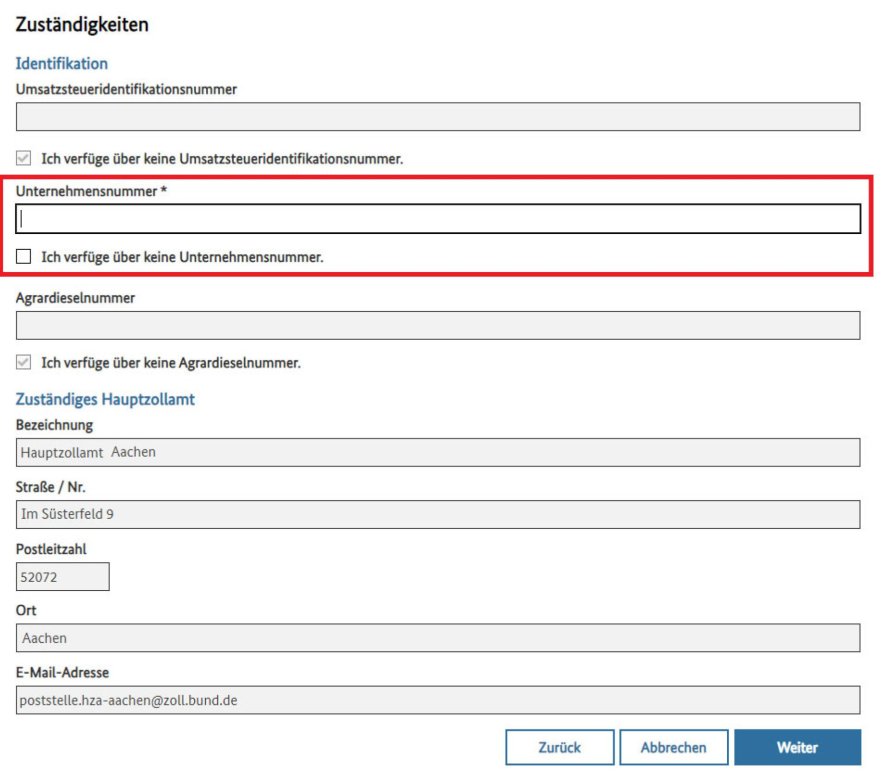Image resolution: width=894 pixels, height=776 pixels.
Task: Click the Umsatzsteueridentifikationsnummer input field
Action: pyautogui.click(x=438, y=117)
